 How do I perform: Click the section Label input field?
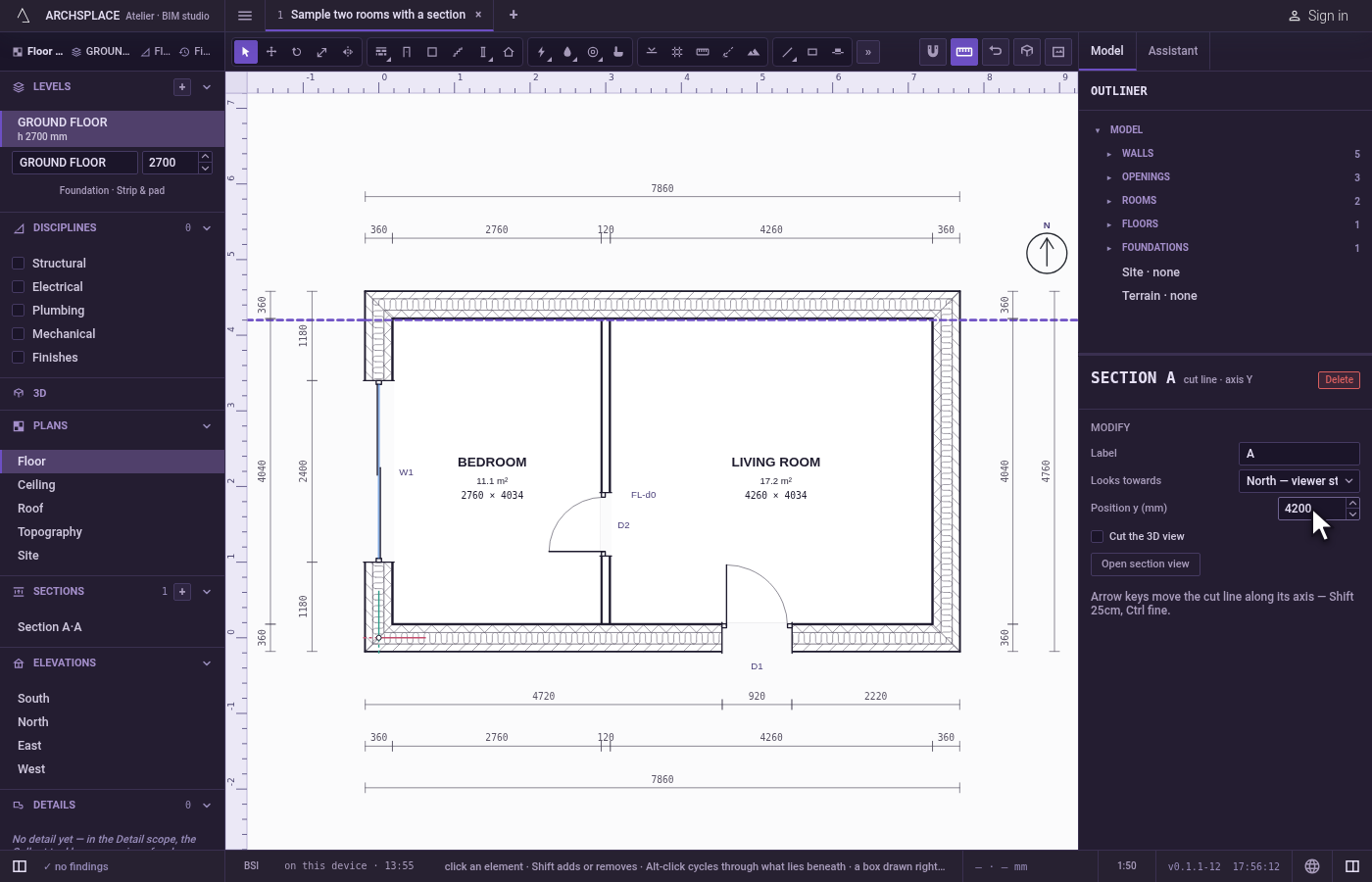pos(1298,454)
